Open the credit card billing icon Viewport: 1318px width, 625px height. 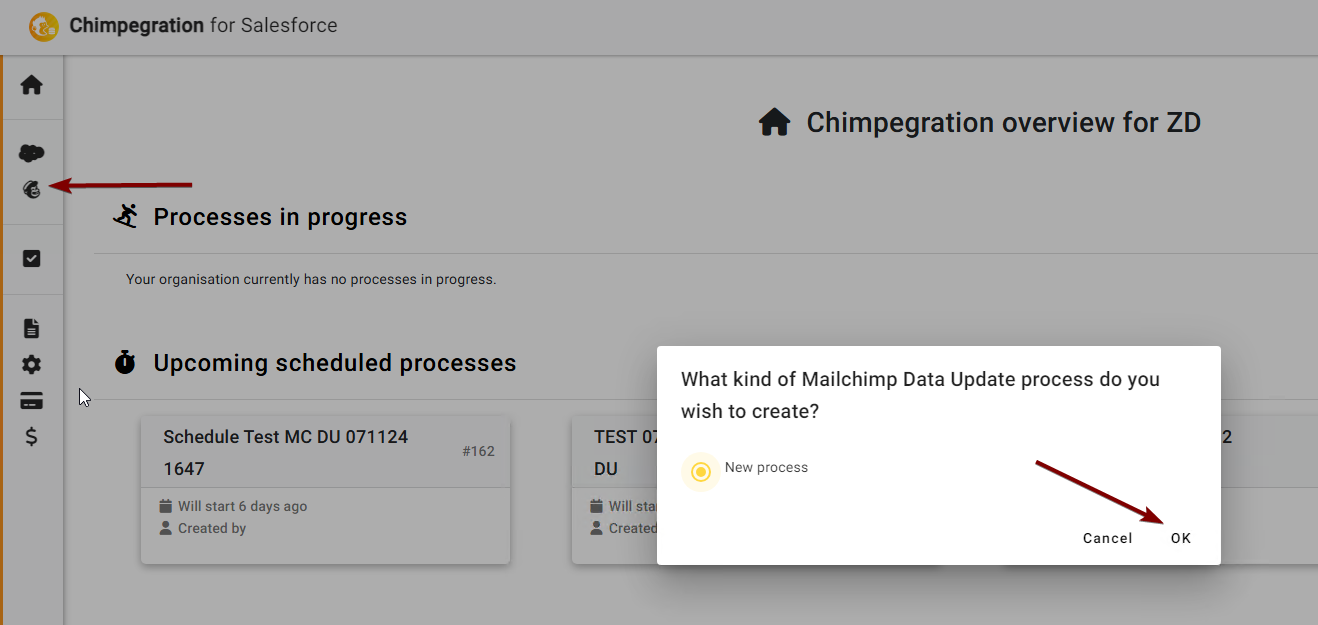(x=32, y=402)
